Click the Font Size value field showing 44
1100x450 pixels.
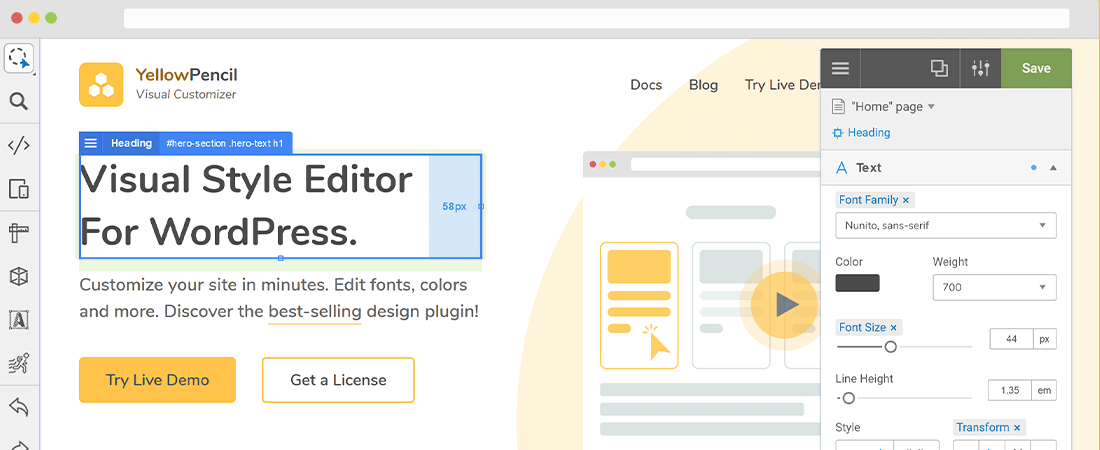tap(1012, 339)
